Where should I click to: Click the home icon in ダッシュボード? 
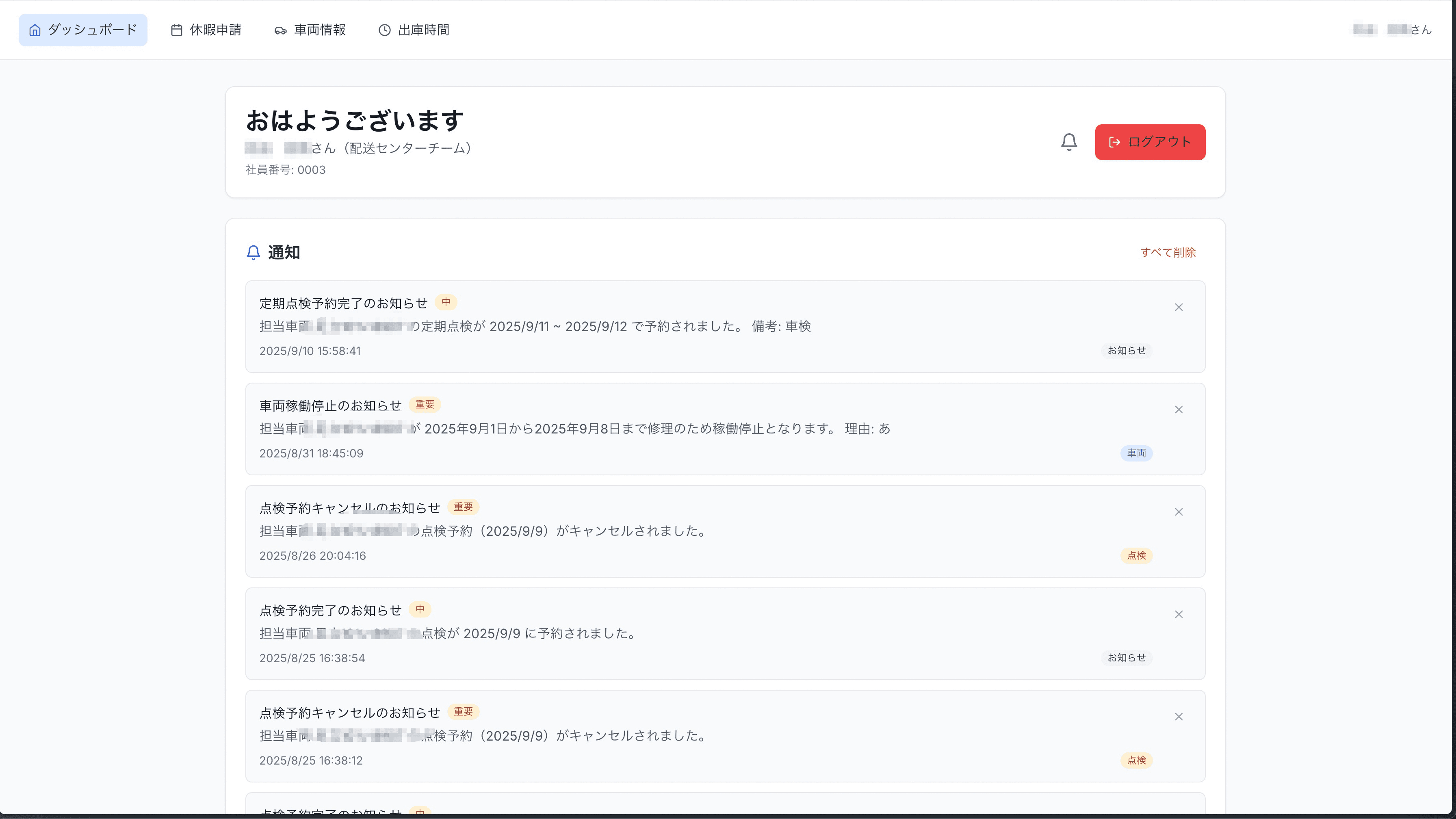[x=35, y=30]
